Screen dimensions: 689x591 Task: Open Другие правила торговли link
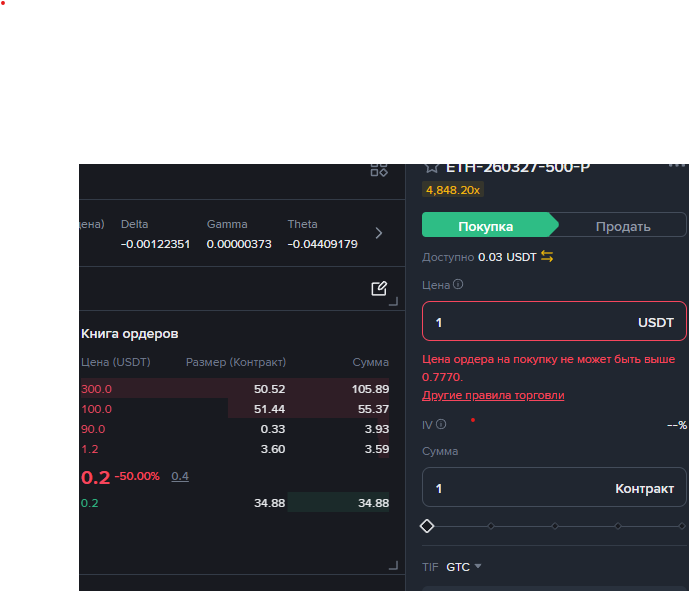point(493,395)
